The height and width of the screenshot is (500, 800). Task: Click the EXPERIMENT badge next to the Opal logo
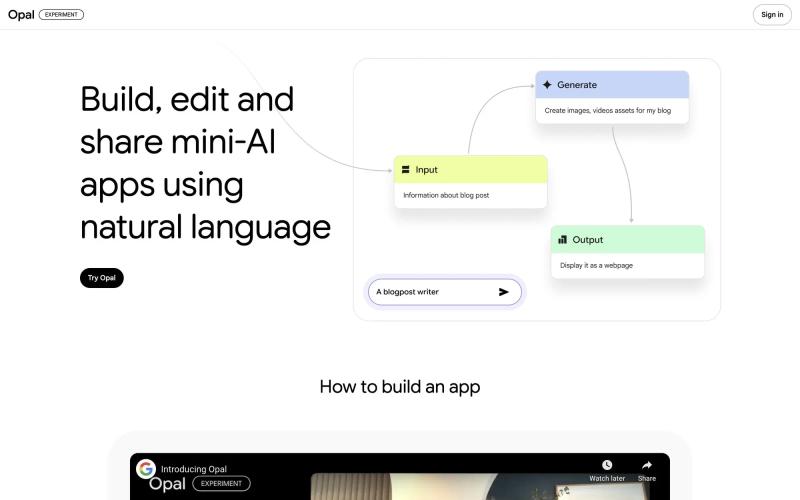(x=61, y=15)
